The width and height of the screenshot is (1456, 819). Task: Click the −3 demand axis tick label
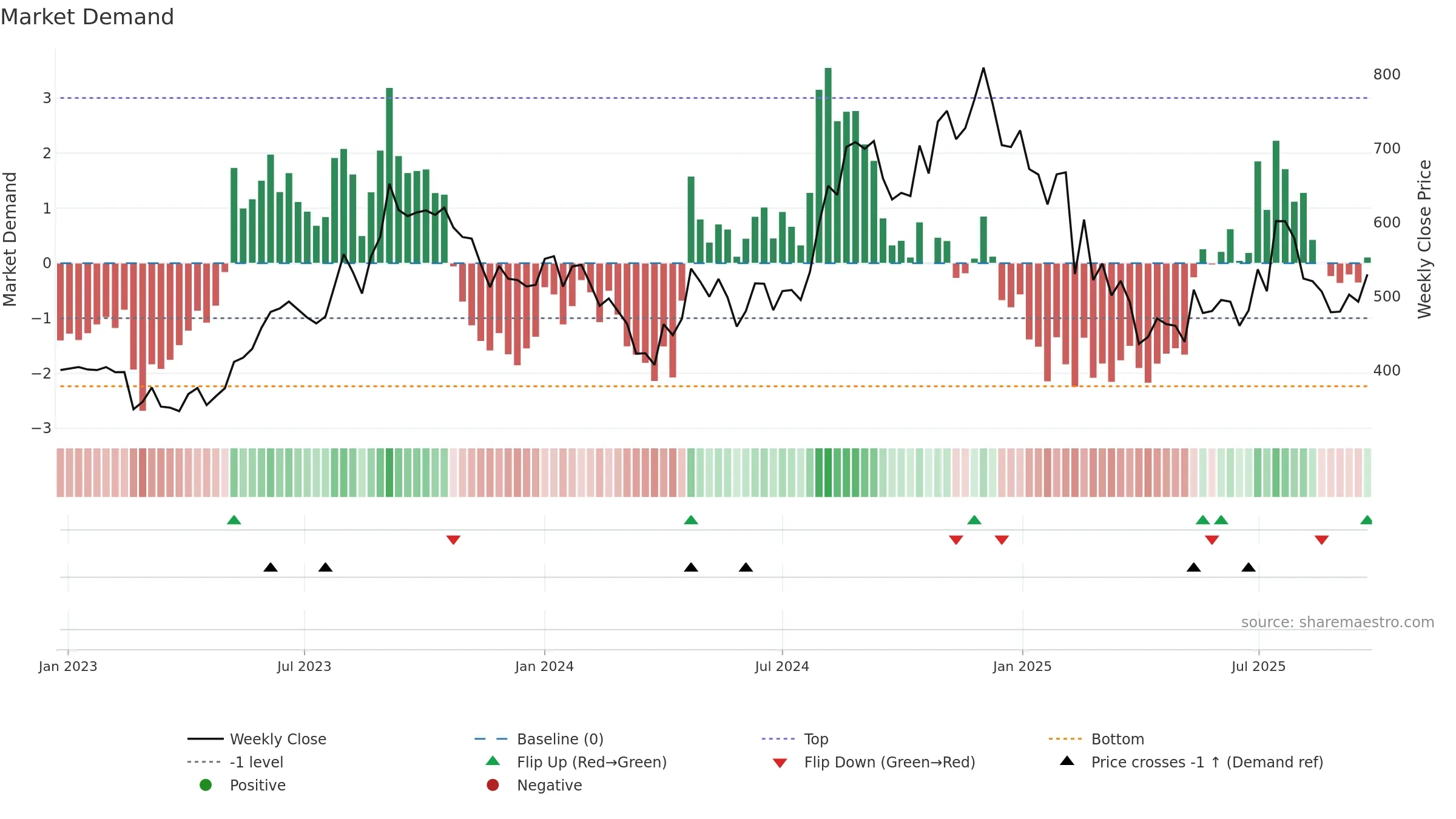(41, 428)
